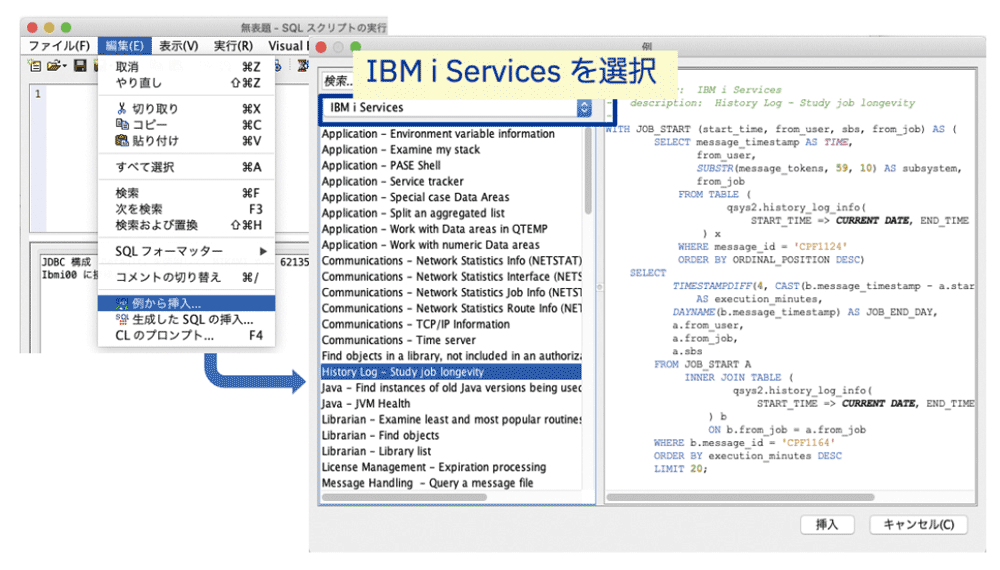Image resolution: width=1000 pixels, height=570 pixels.
Task: Click the hourglass icon in the toolbar
Action: 303,66
